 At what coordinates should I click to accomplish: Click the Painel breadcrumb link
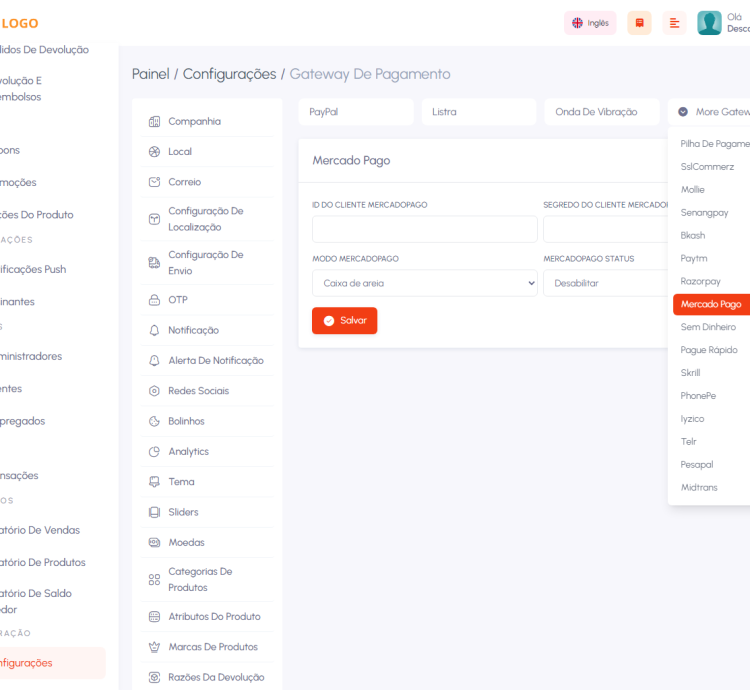150,74
